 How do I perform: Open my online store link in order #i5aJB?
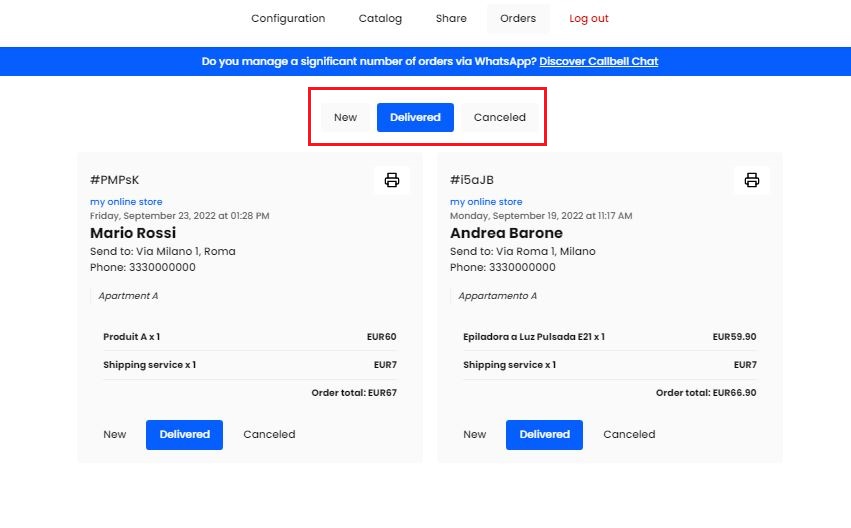(x=486, y=202)
